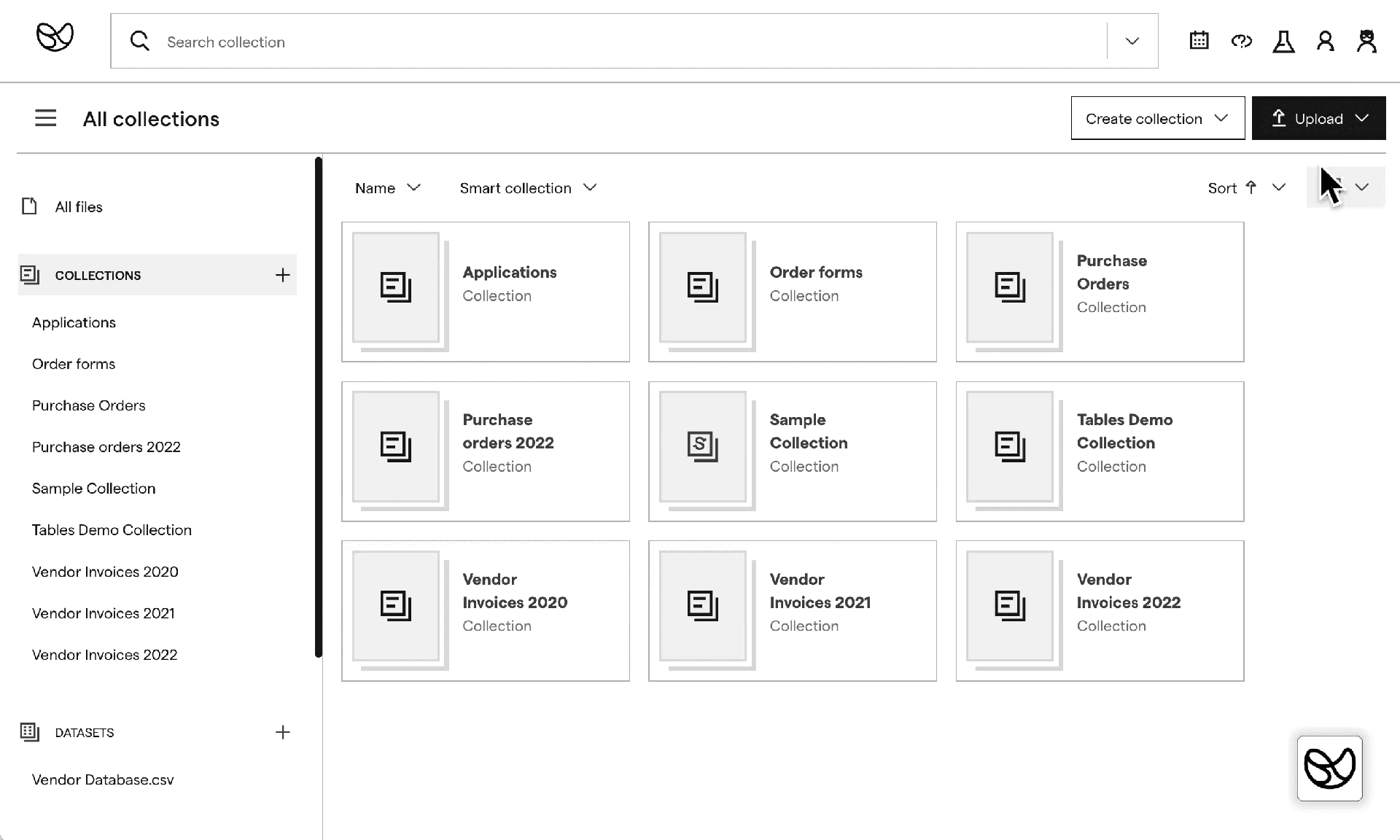Open Vendor Invoices 2021 in the sidebar

pyautogui.click(x=103, y=613)
